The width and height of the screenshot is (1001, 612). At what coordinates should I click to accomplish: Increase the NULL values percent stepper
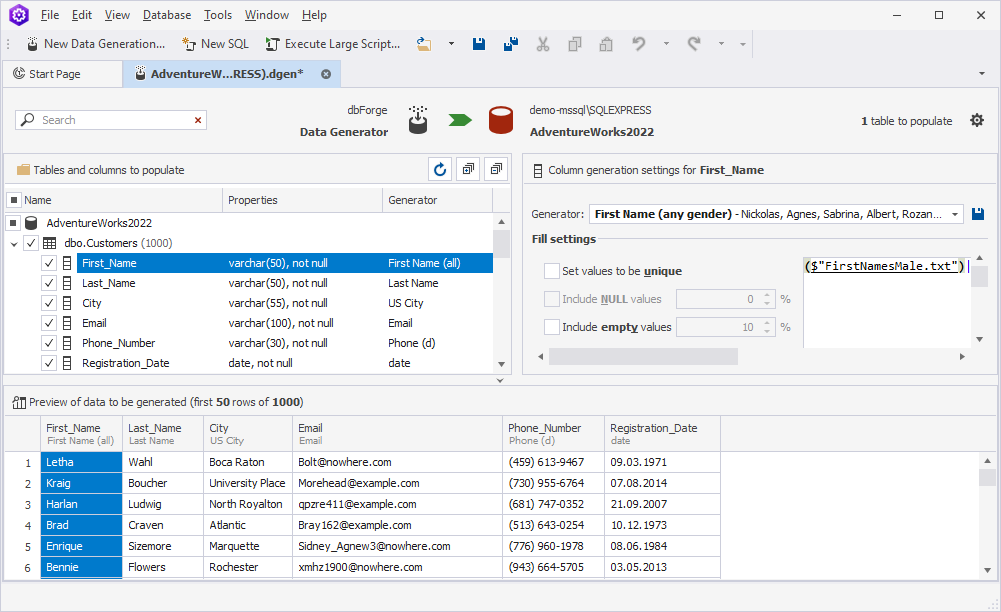(x=767, y=295)
